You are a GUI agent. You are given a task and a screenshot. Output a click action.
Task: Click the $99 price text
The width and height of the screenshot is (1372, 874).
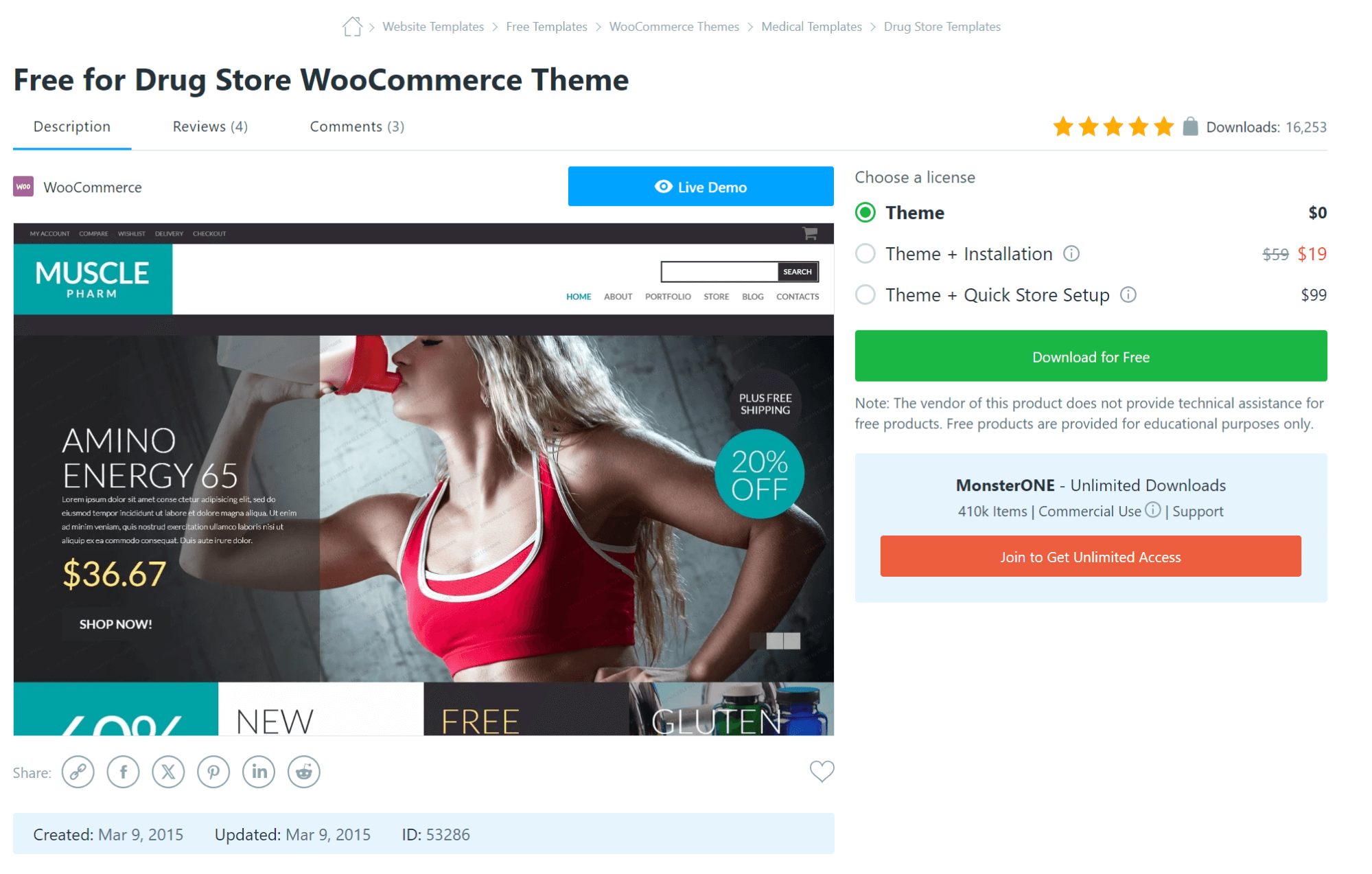1314,295
